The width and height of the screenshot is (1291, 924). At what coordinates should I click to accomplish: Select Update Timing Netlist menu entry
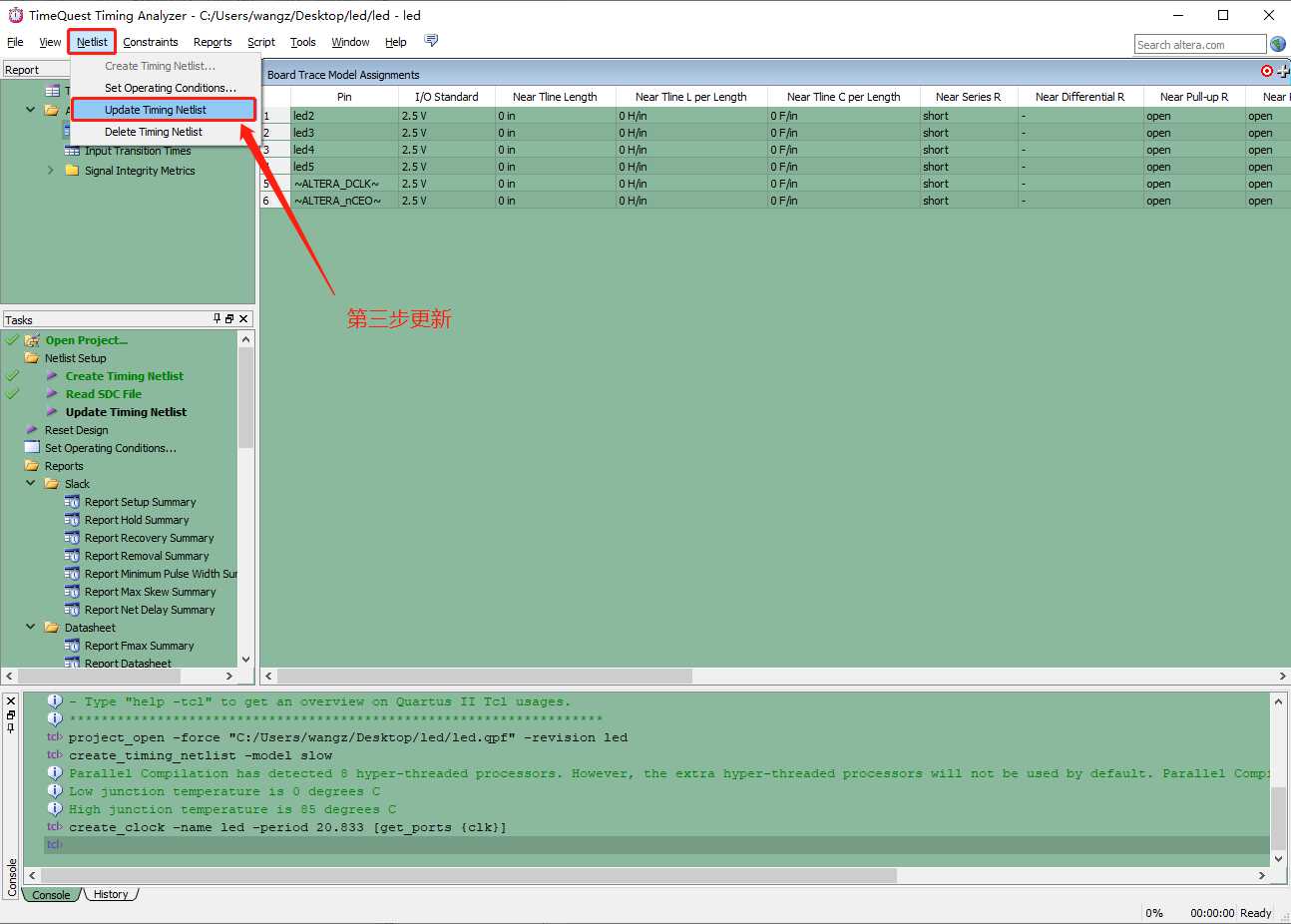coord(164,110)
